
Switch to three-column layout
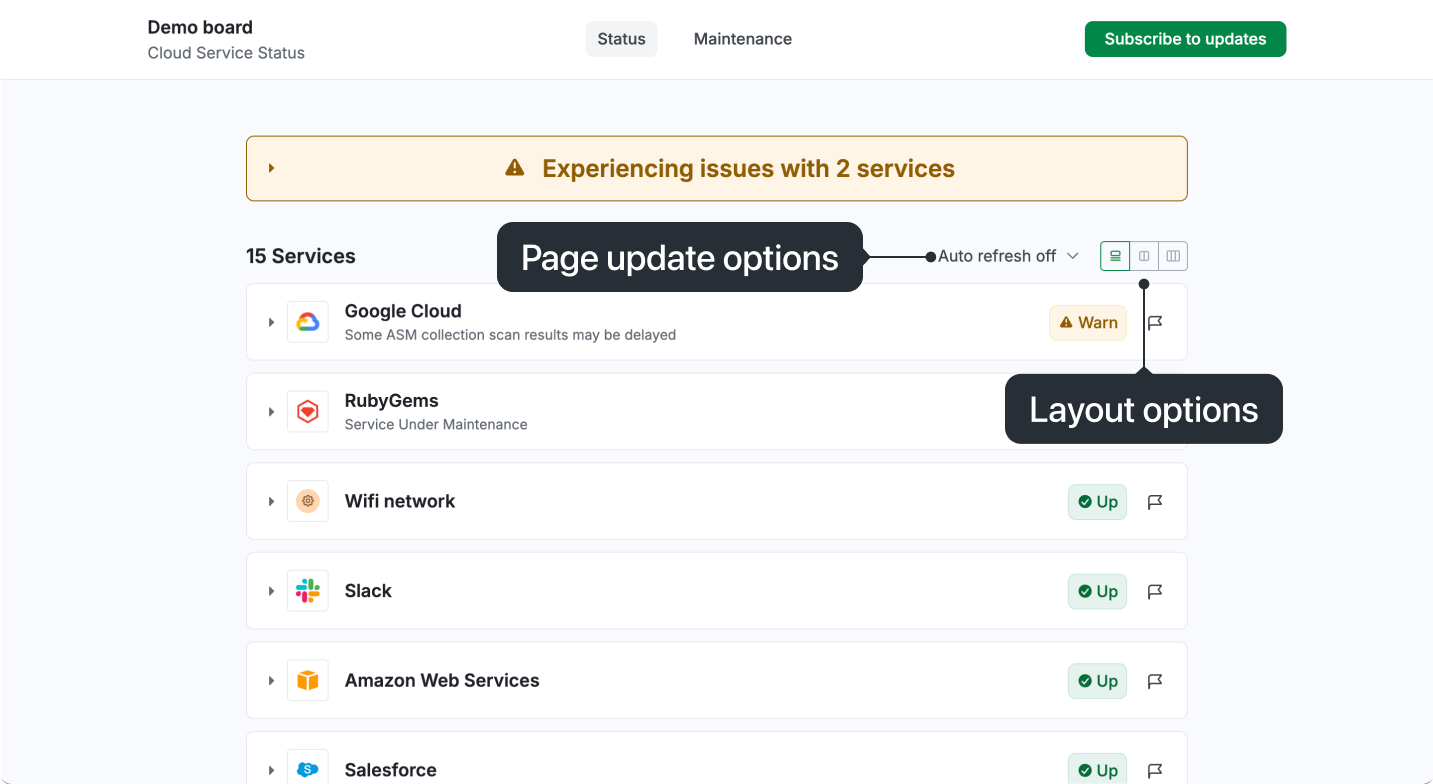click(x=1173, y=256)
